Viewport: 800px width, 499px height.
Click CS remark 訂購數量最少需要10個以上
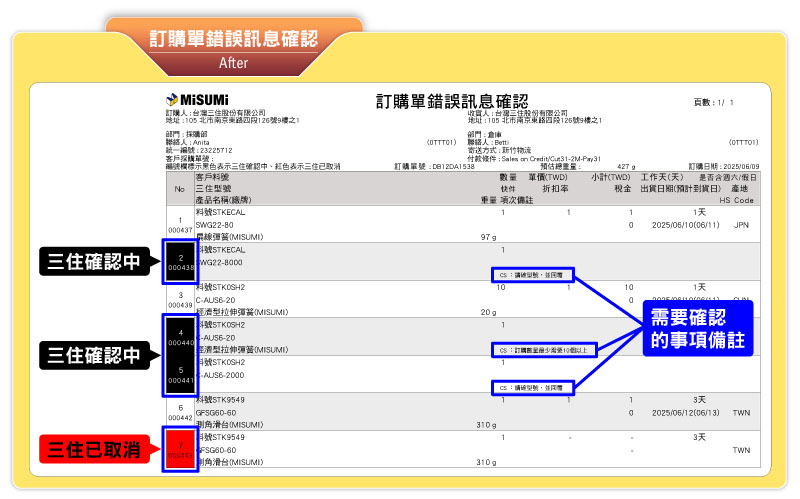click(544, 350)
